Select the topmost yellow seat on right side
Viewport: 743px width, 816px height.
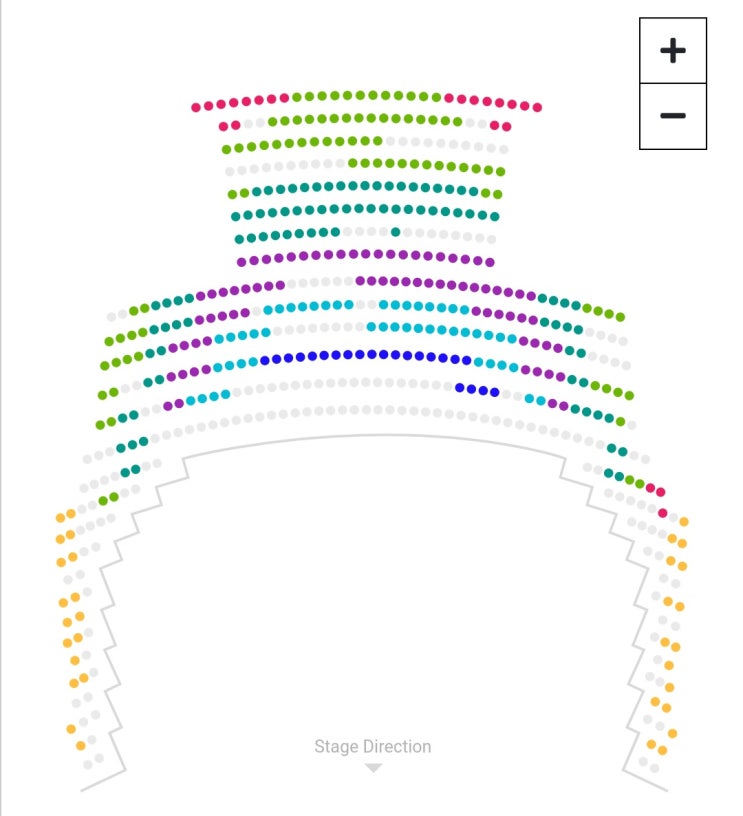[684, 521]
